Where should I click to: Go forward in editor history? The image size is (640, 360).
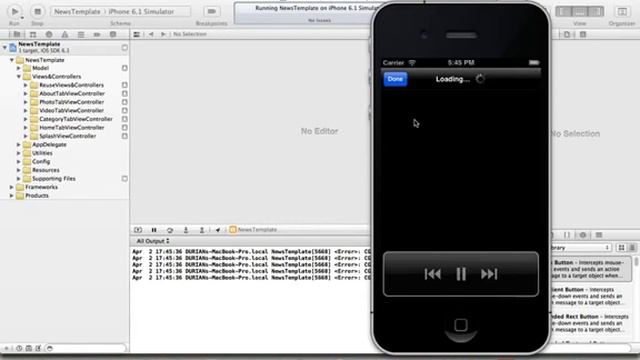[163, 34]
